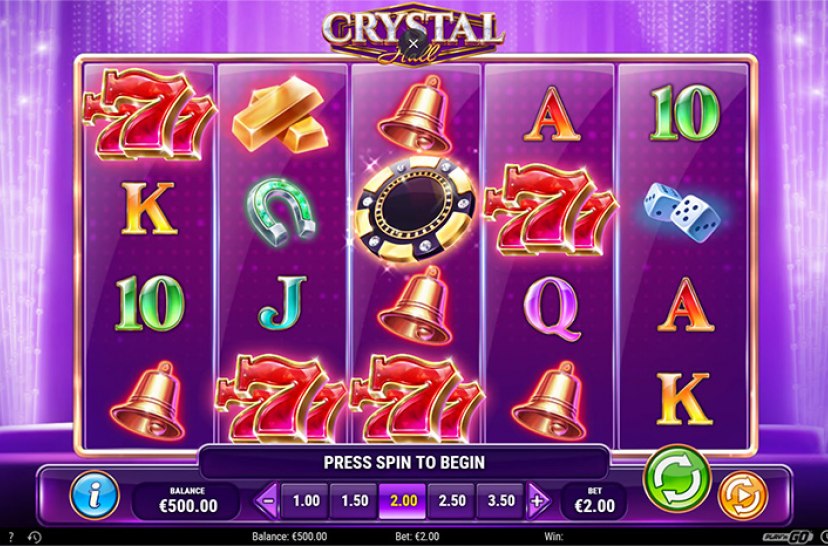The height and width of the screenshot is (546, 828).
Task: Start autoplay with the orange button
Action: click(x=742, y=495)
